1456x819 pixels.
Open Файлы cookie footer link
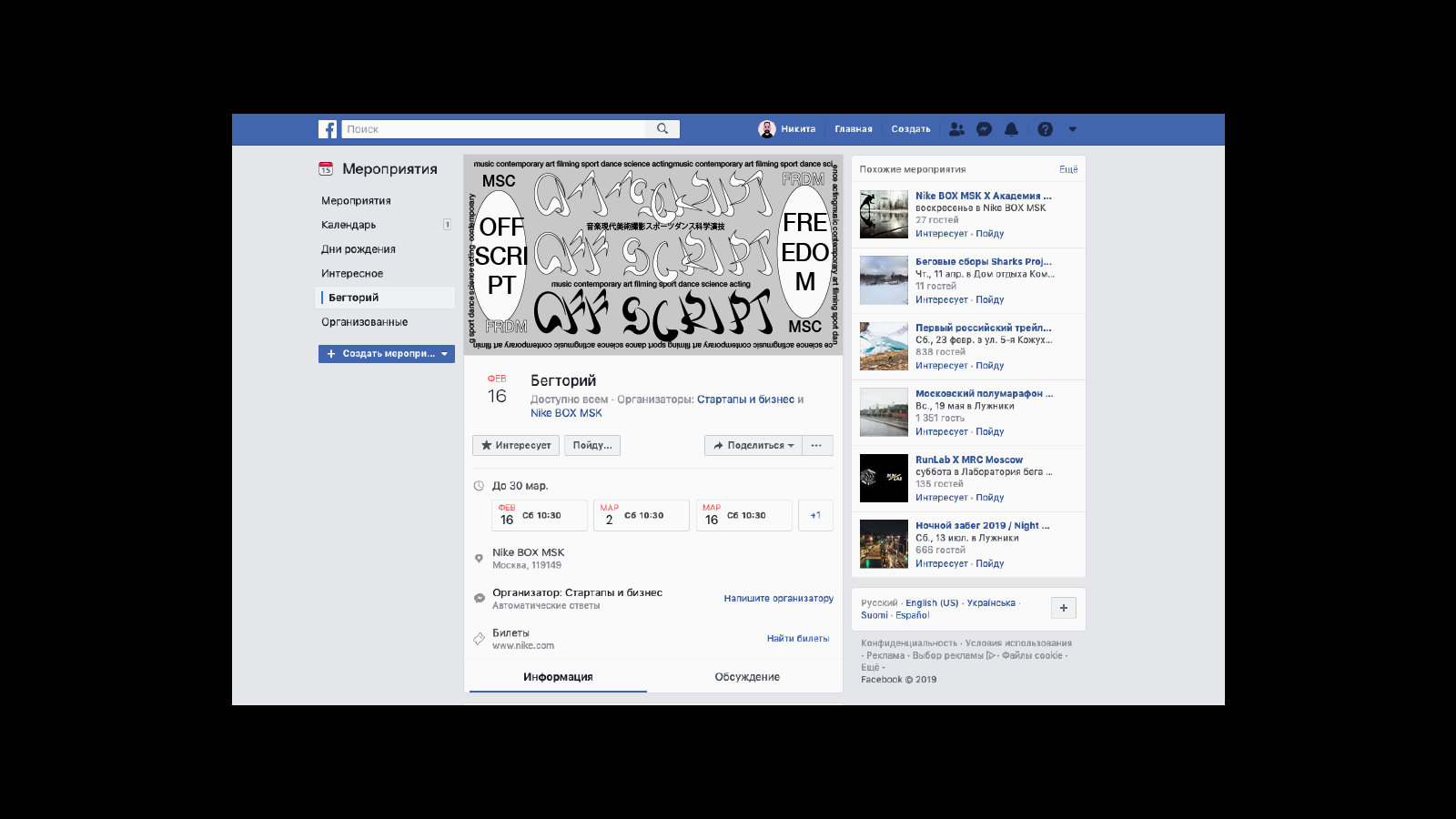point(1032,656)
